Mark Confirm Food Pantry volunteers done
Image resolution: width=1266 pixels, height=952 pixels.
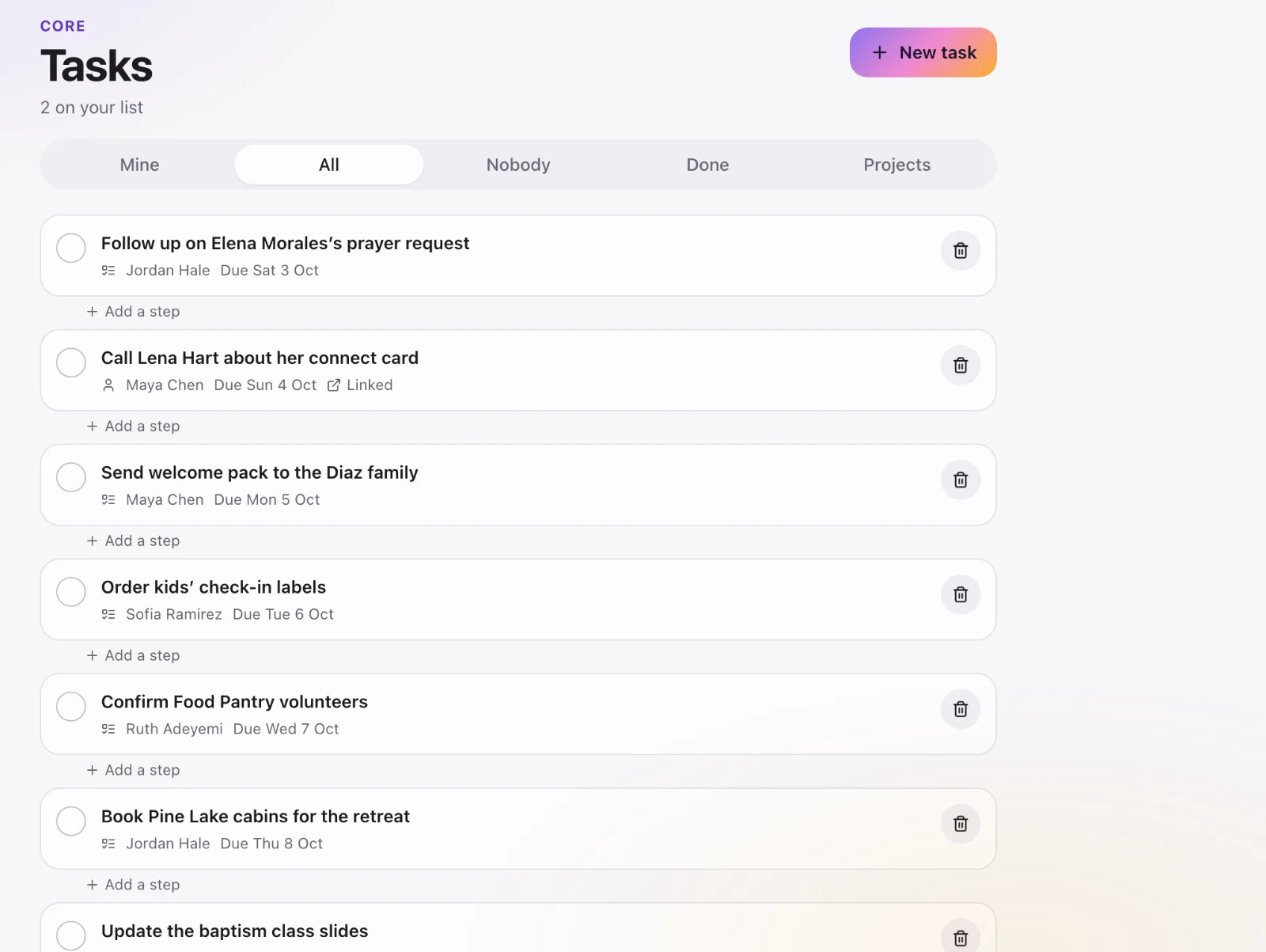click(x=71, y=707)
